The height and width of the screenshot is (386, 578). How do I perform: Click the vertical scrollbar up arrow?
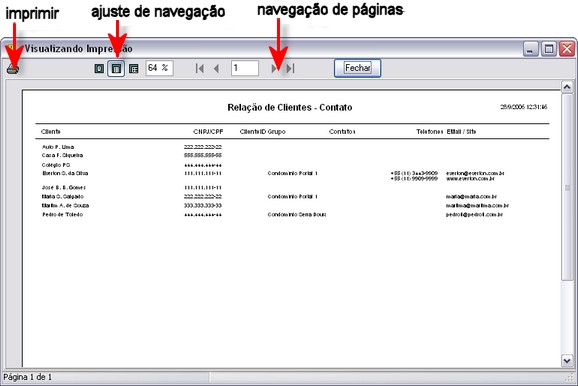pos(567,87)
